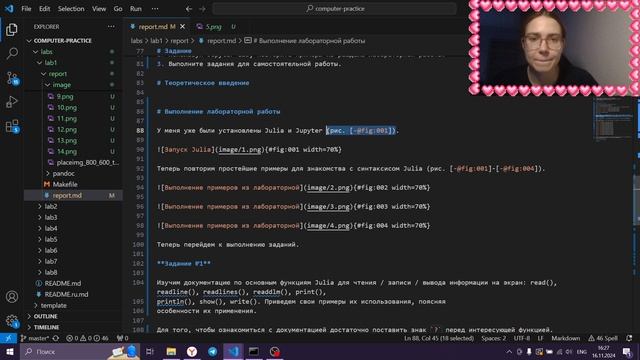Open the View menu
This screenshot has height=360, width=640.
pos(99,9)
